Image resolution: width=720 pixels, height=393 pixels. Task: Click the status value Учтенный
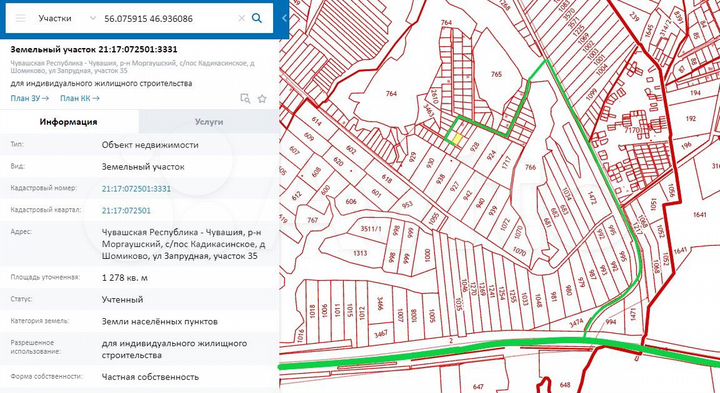tap(123, 299)
